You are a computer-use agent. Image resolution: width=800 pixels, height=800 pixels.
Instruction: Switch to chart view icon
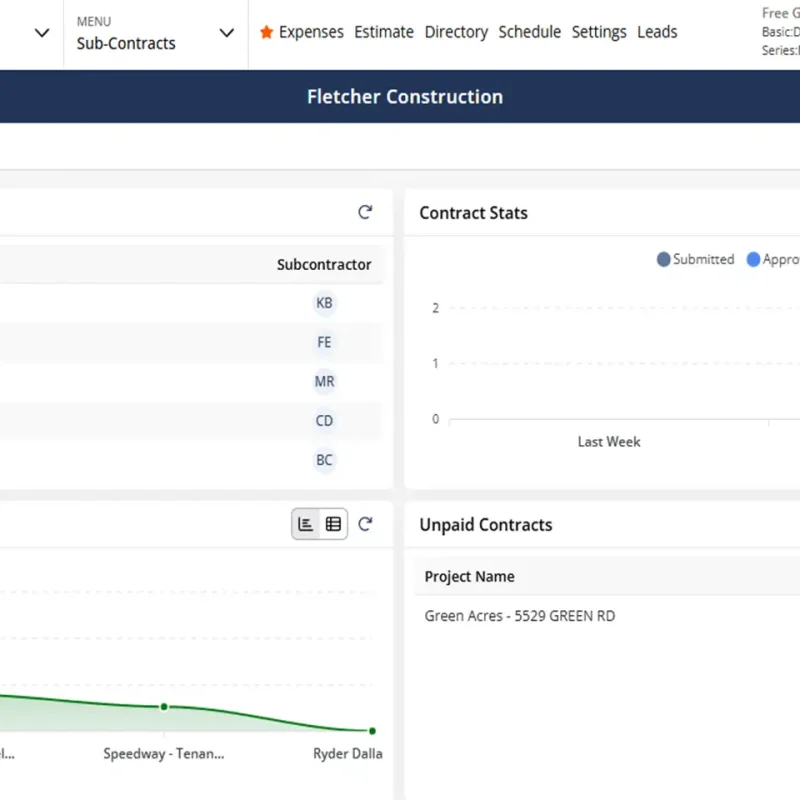(306, 524)
